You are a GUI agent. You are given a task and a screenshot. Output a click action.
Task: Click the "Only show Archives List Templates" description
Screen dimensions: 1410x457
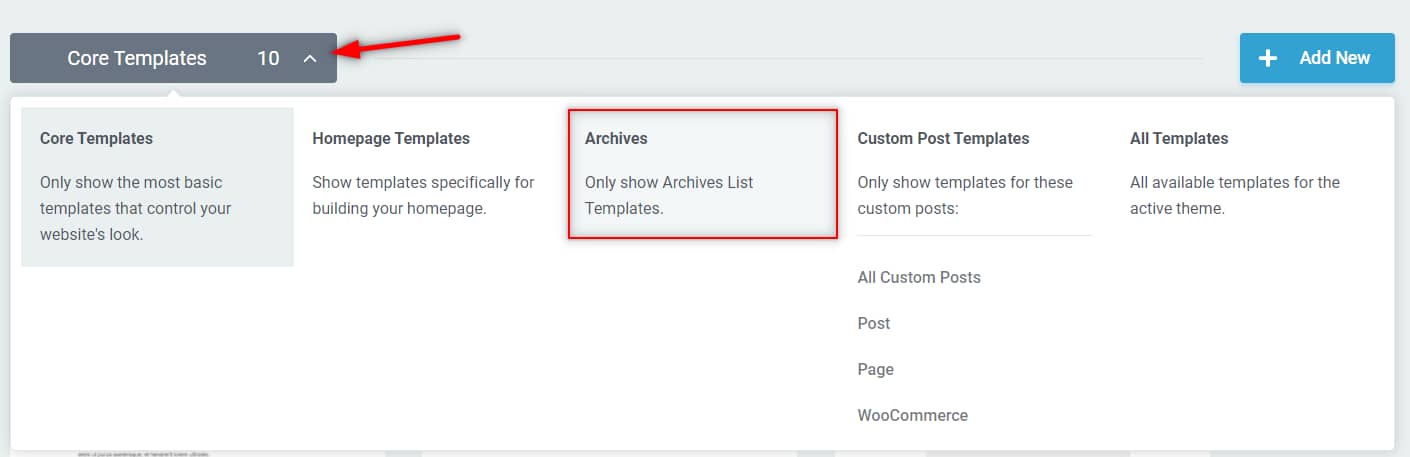click(x=669, y=195)
